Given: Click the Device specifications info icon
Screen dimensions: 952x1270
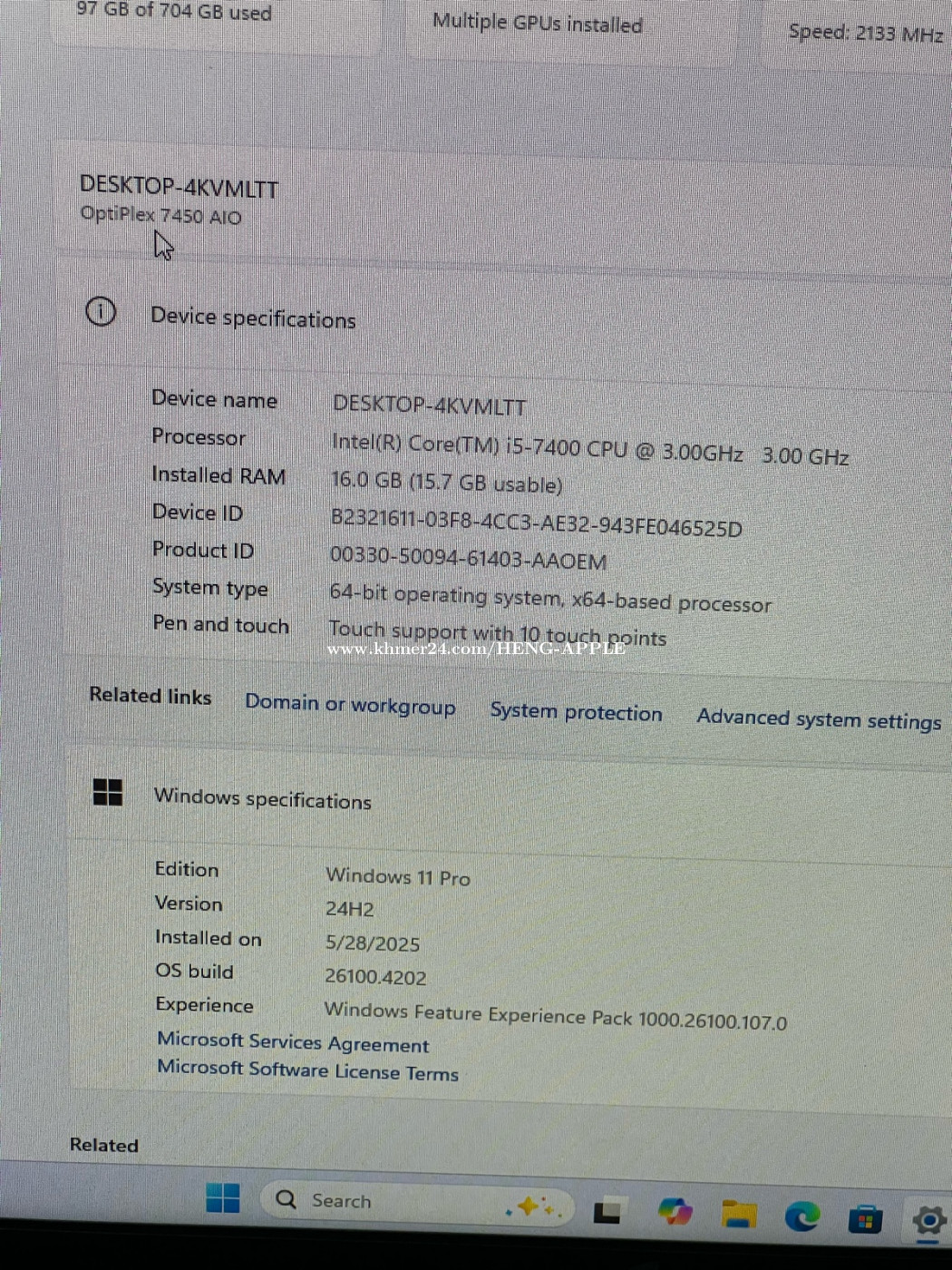Looking at the screenshot, I should point(101,312).
